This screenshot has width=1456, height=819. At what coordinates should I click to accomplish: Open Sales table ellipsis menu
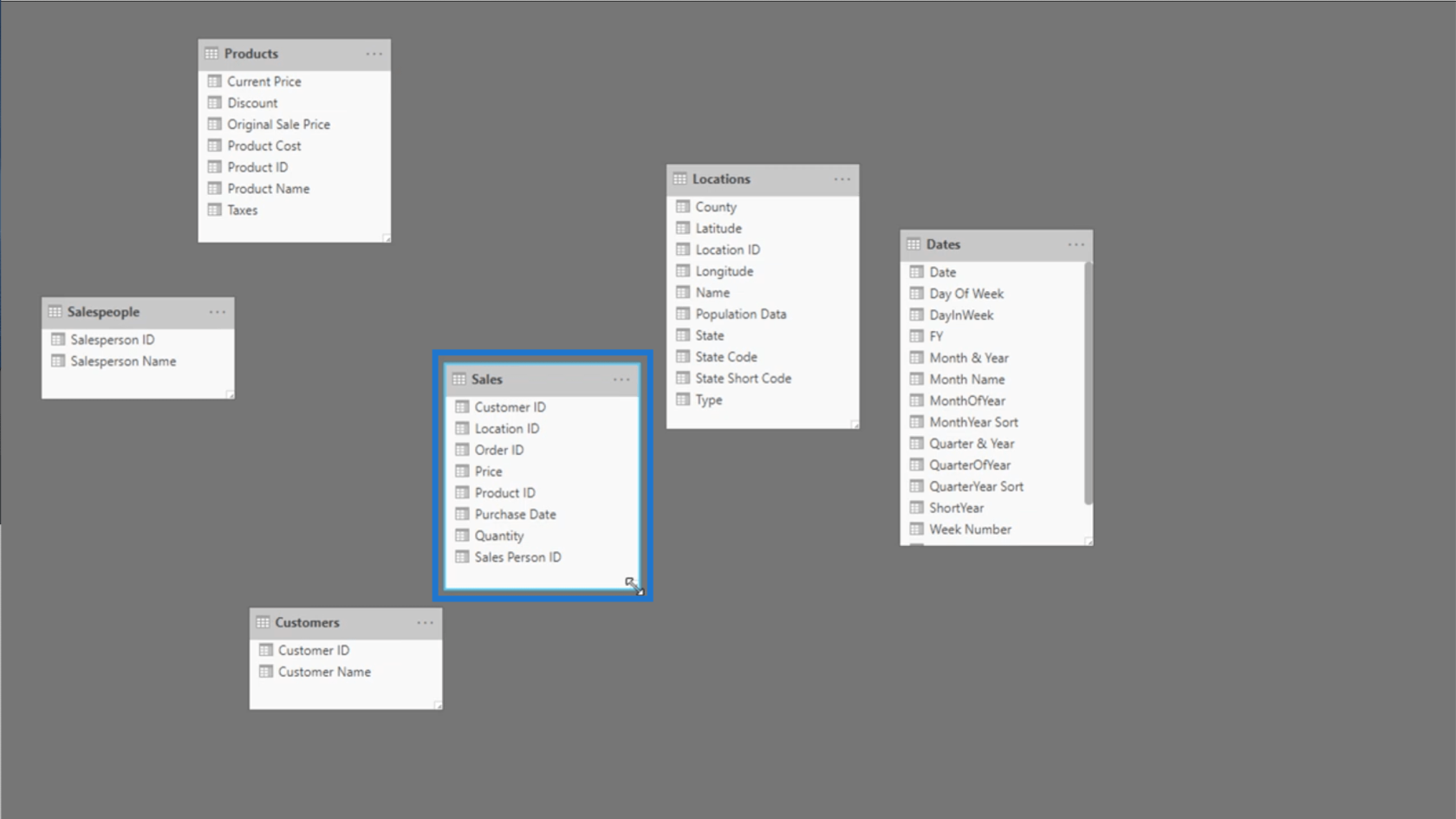(x=621, y=380)
